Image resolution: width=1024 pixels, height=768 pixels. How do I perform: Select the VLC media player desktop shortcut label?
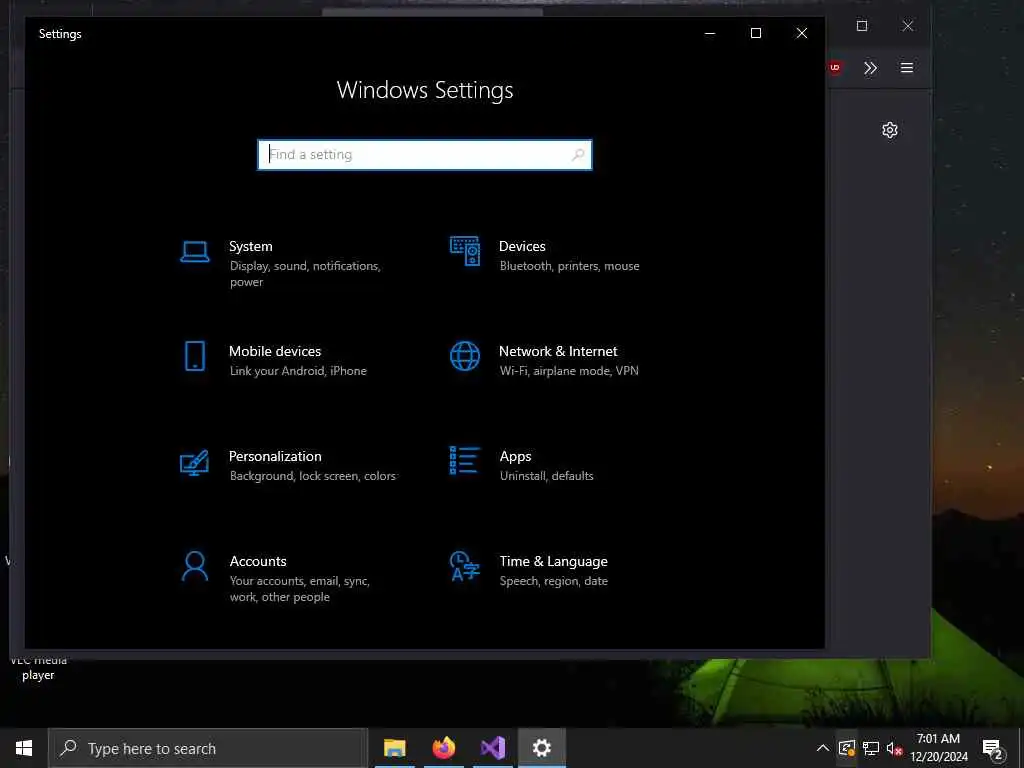[x=38, y=667]
